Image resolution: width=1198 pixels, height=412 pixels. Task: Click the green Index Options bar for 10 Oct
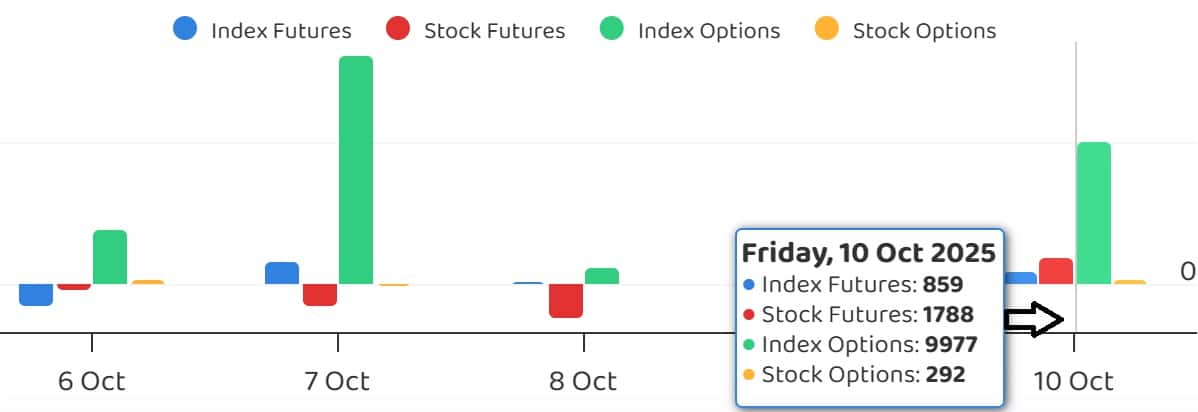pyautogui.click(x=1093, y=213)
